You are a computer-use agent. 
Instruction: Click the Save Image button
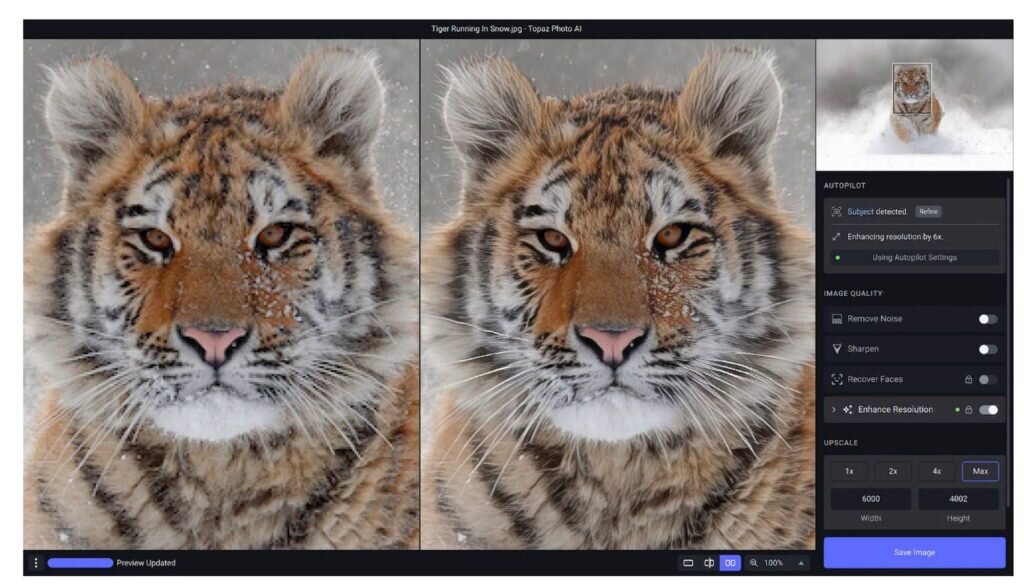tap(914, 553)
